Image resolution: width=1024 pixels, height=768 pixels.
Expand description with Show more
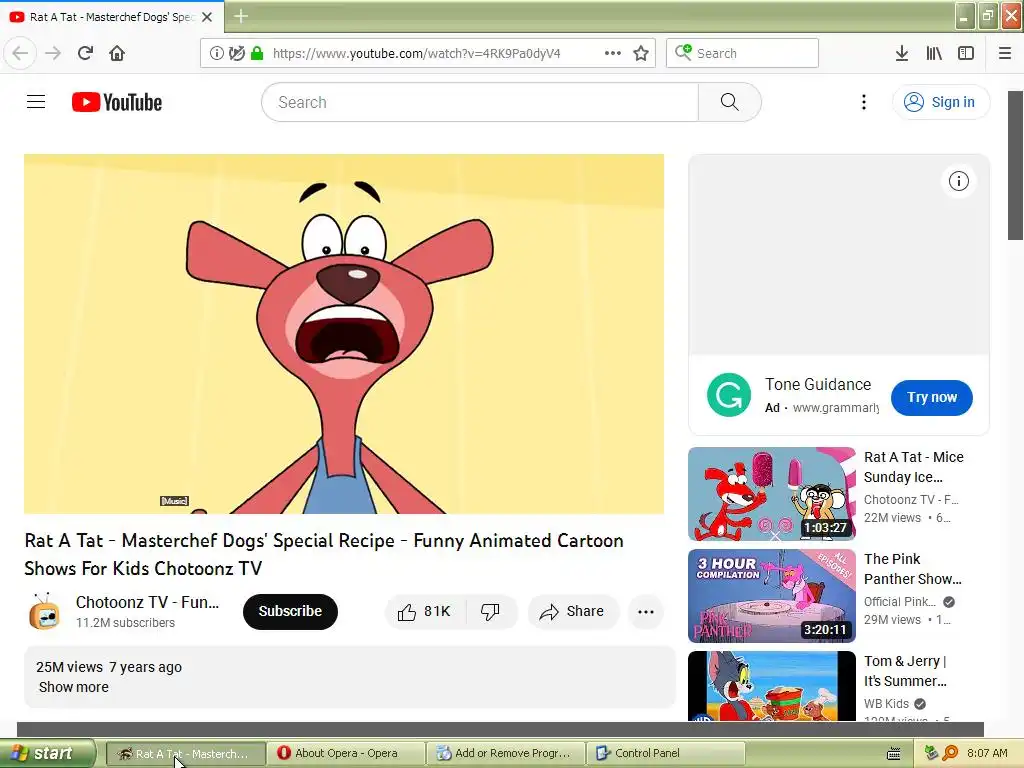(x=74, y=687)
